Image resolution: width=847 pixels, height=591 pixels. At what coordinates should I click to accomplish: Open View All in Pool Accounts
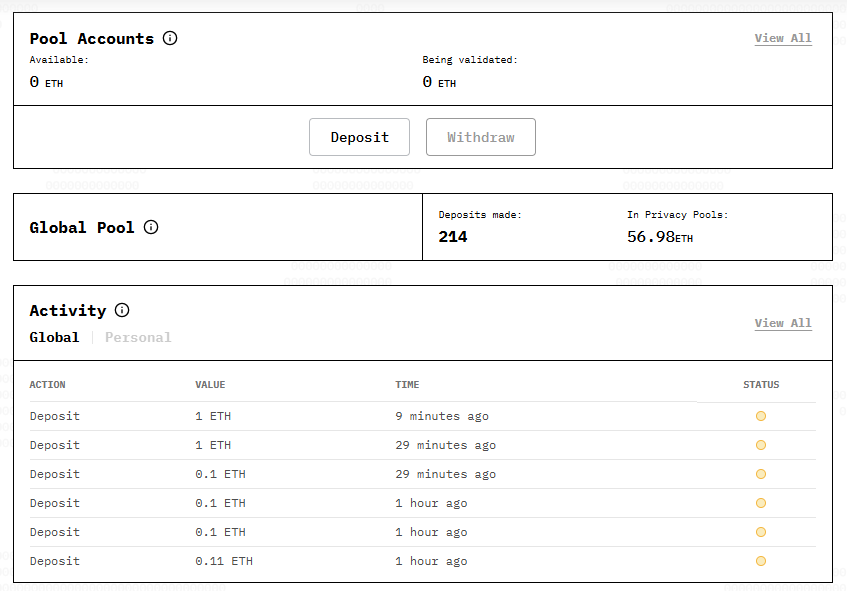click(x=782, y=38)
